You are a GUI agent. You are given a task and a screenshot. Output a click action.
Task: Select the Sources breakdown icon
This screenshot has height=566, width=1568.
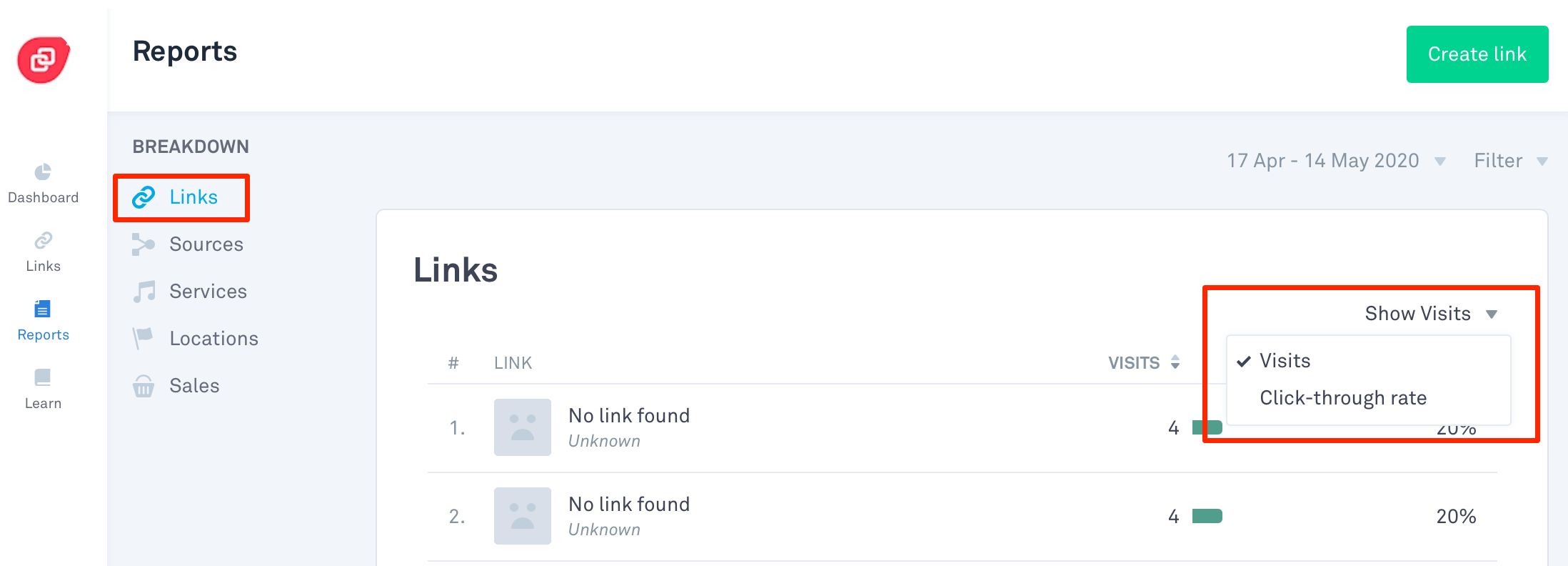click(x=144, y=244)
